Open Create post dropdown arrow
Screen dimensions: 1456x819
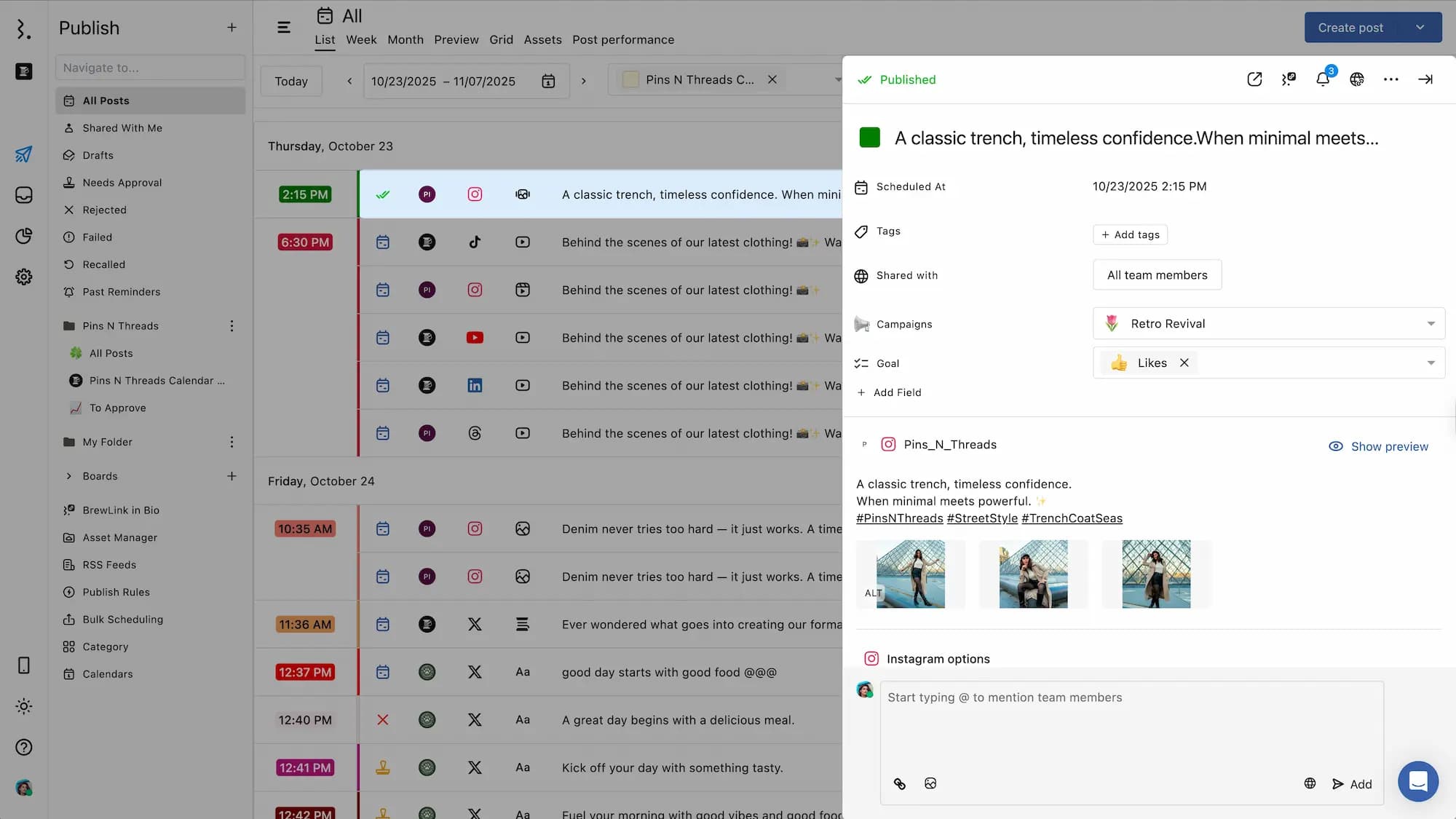tap(1420, 28)
